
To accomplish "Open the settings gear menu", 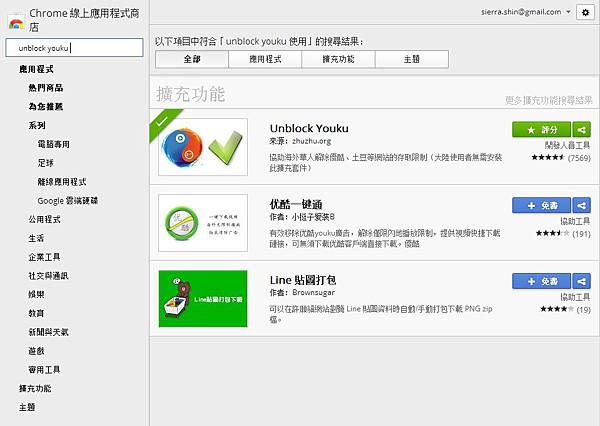I will coord(585,12).
